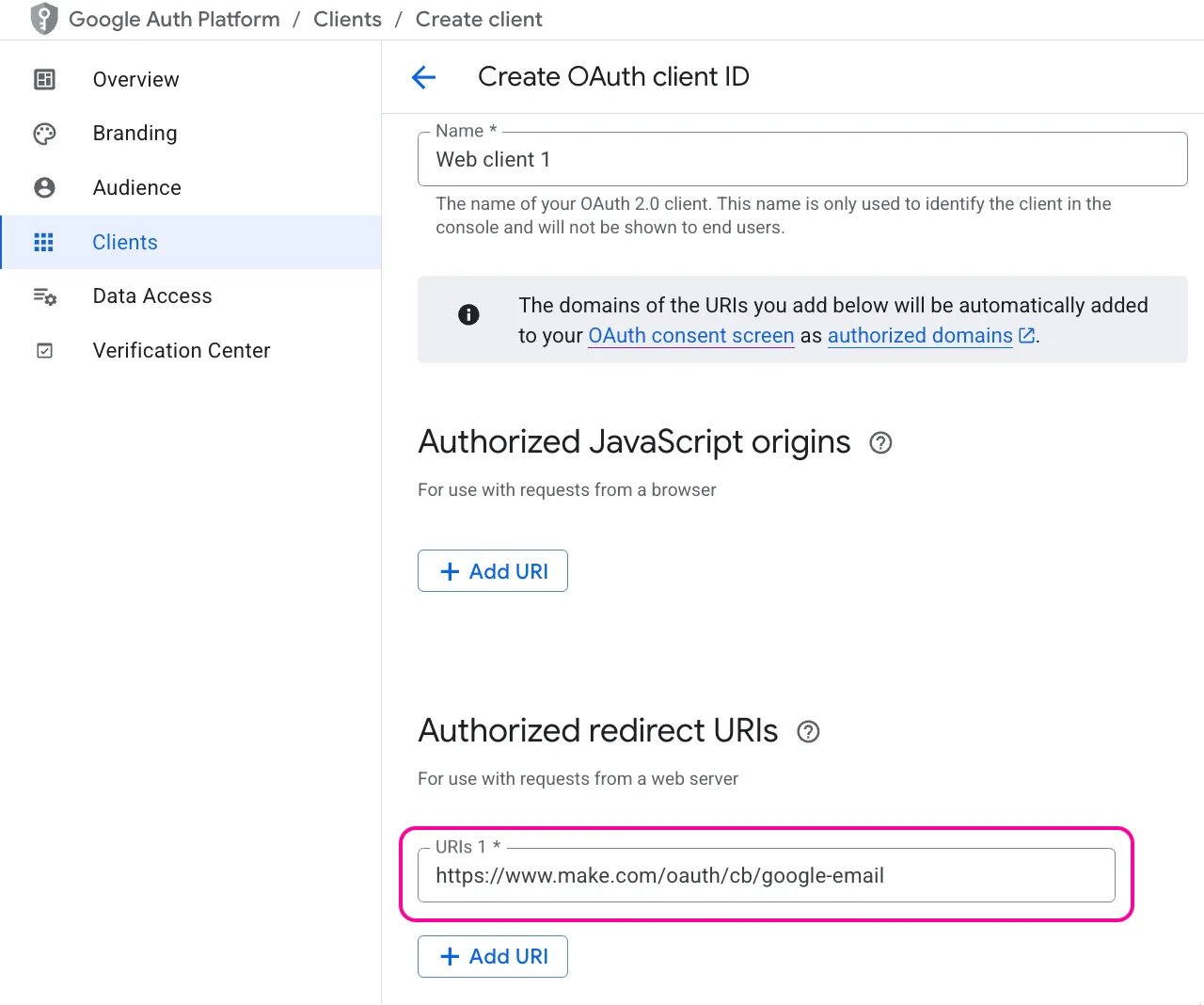Focus the URIs 1 redirect URI field

click(767, 875)
